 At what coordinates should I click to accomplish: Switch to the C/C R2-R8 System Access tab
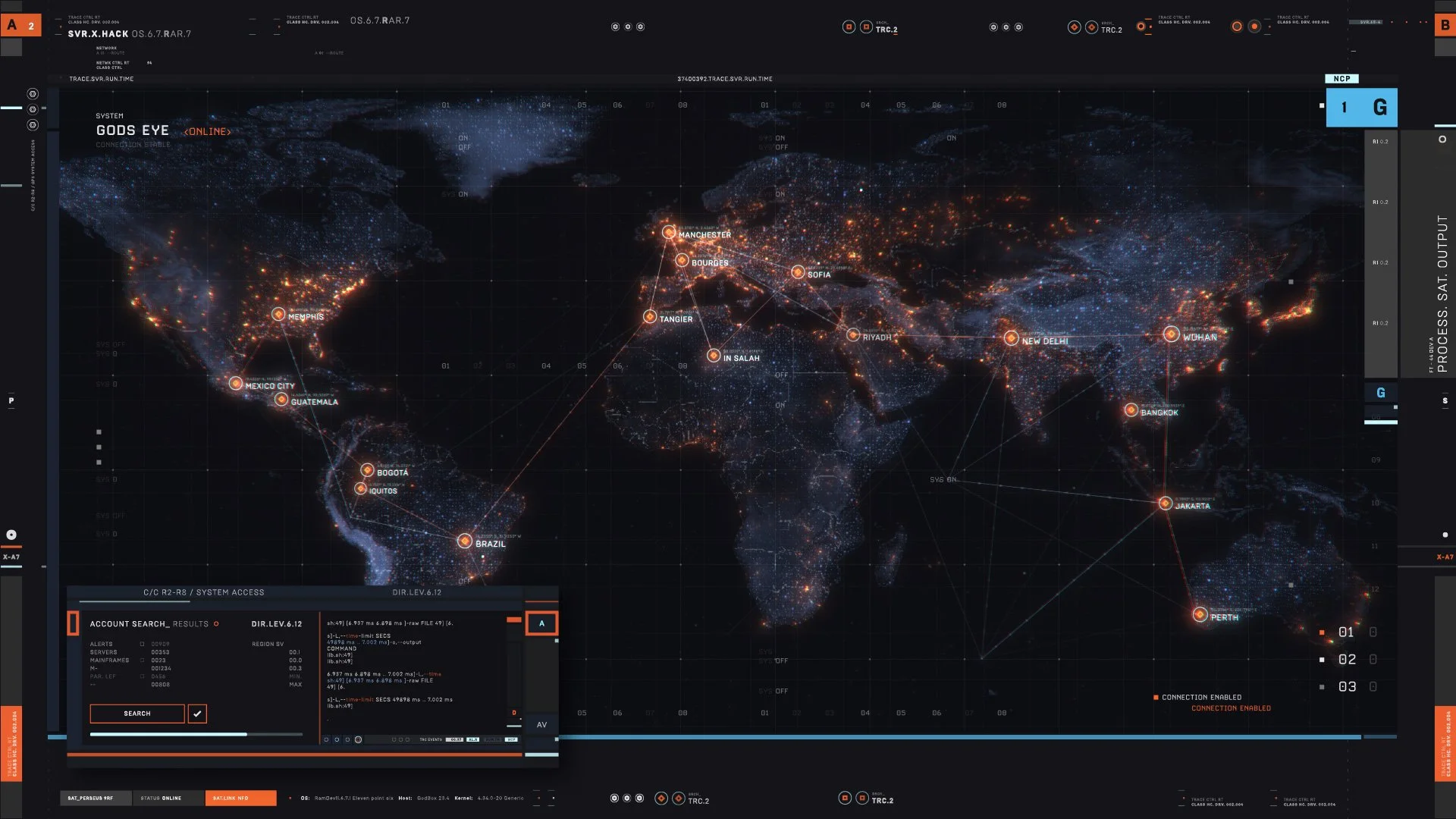coord(203,592)
